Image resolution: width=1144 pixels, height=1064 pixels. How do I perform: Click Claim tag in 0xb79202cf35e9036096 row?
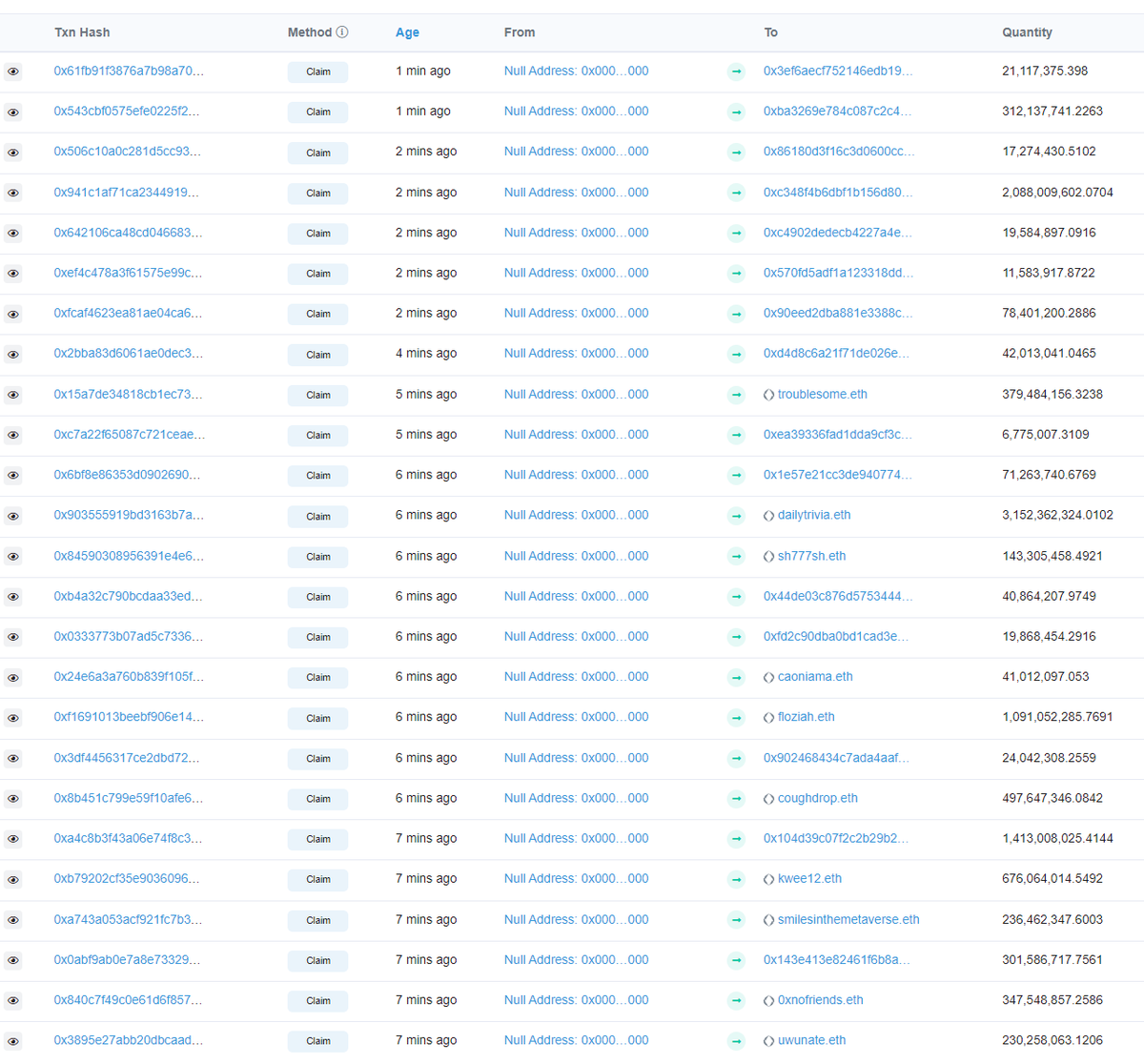317,879
